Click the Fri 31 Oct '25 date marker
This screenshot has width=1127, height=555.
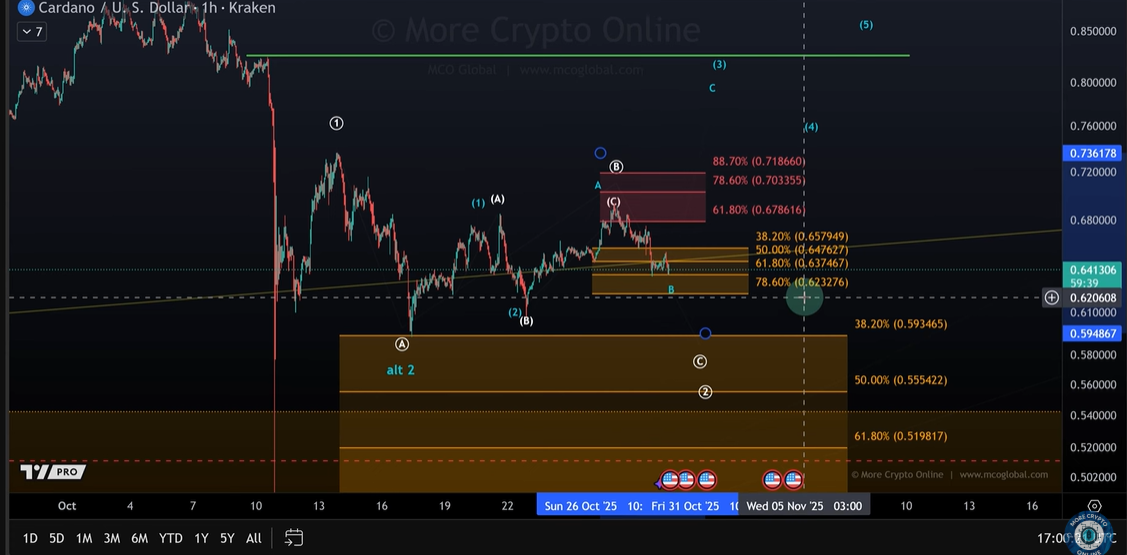[x=685, y=506]
